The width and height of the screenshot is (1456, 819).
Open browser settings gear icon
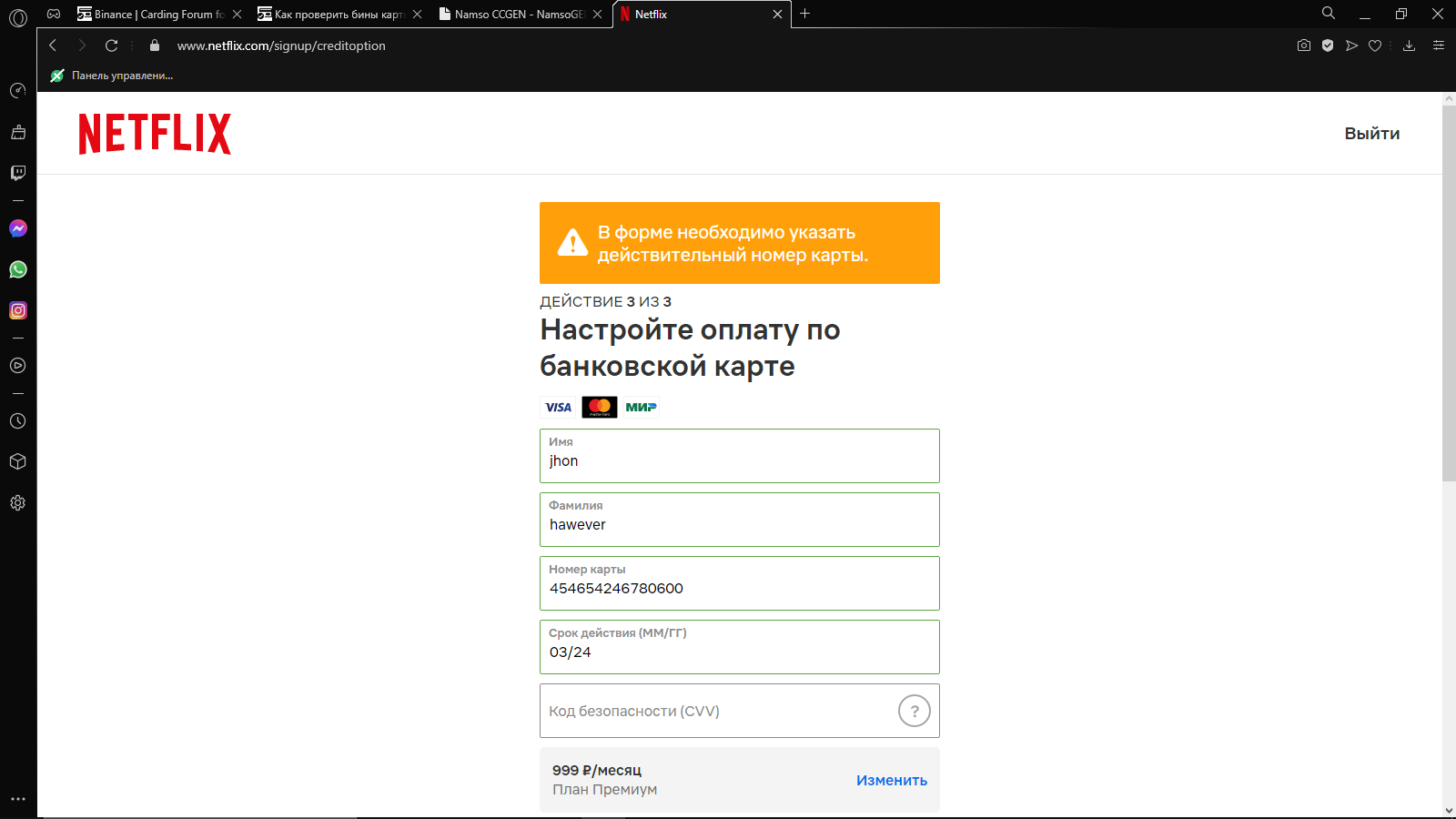(x=18, y=503)
